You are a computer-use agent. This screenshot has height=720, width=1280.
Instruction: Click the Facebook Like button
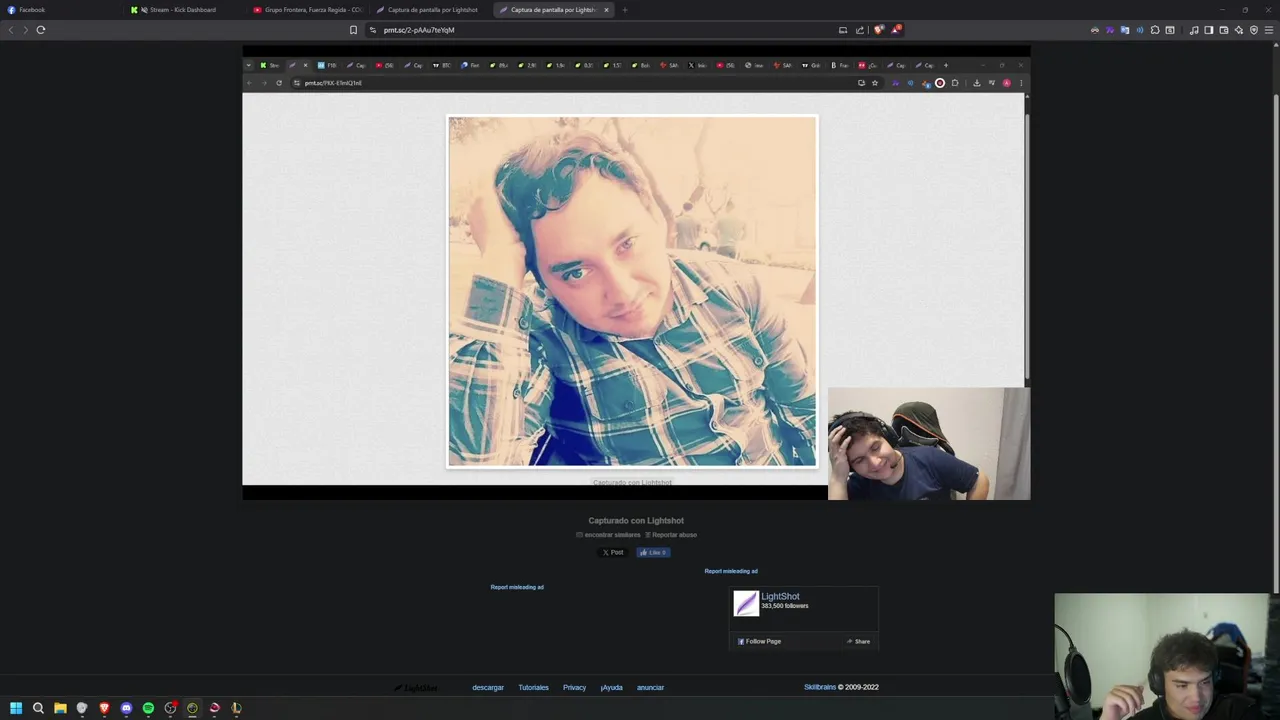[653, 552]
